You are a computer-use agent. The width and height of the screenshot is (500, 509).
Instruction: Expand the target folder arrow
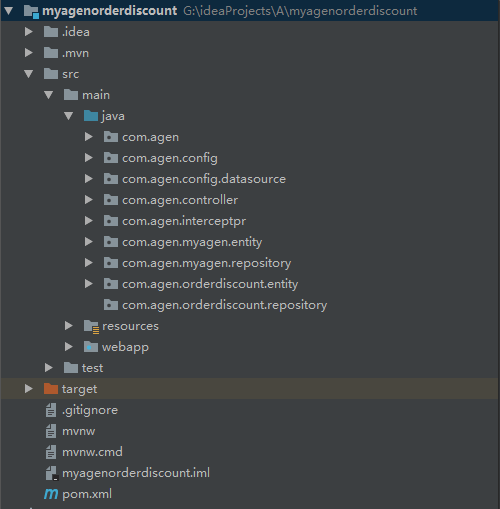point(29,389)
